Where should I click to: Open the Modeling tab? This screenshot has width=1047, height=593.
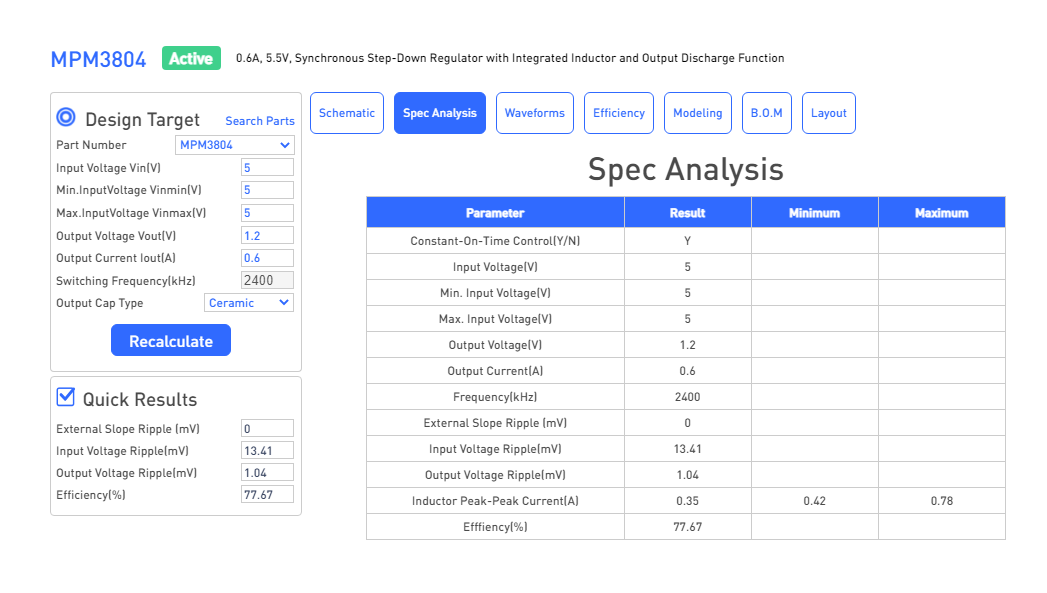click(x=698, y=113)
